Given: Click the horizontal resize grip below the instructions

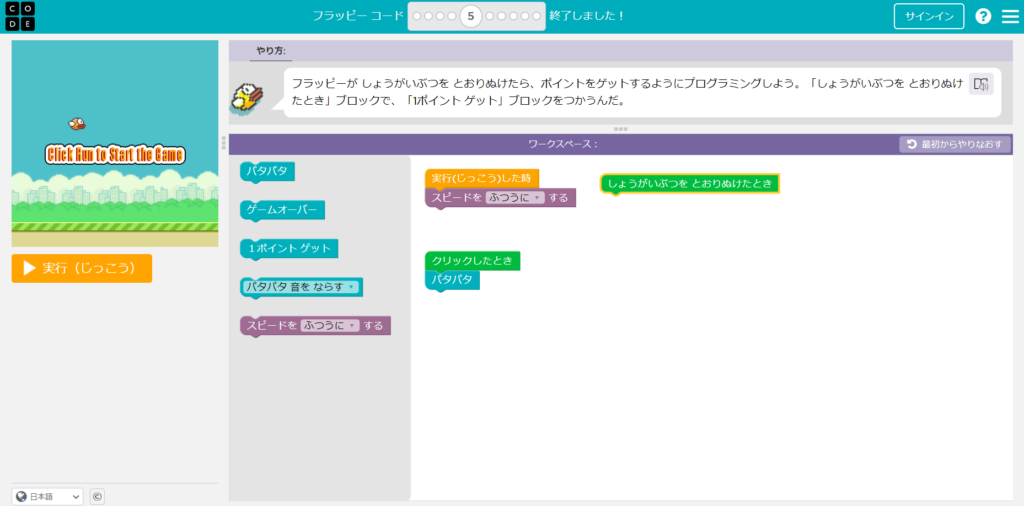Looking at the screenshot, I should click(620, 129).
